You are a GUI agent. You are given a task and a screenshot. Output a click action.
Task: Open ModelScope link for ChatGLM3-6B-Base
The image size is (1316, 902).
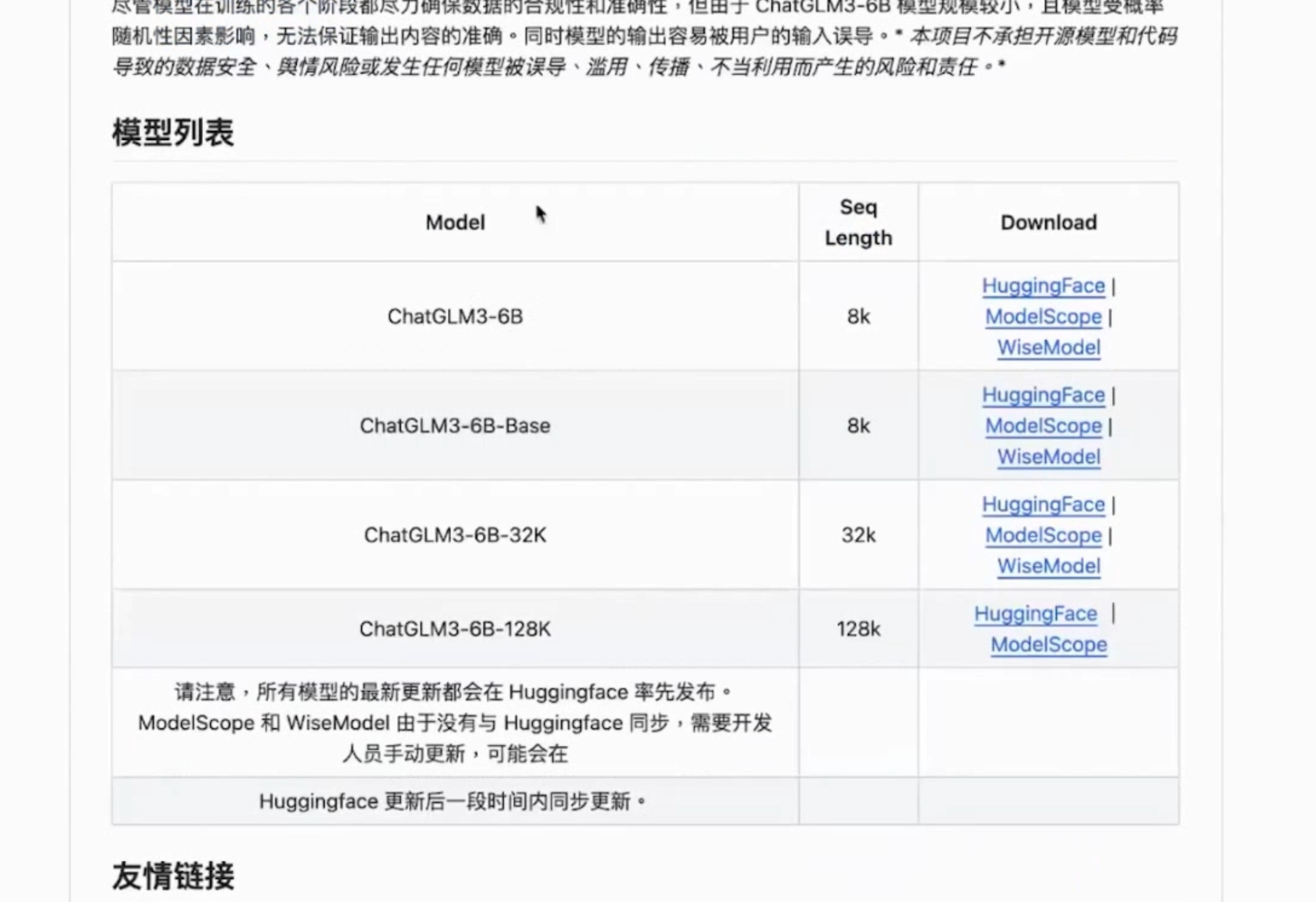[x=1042, y=426]
